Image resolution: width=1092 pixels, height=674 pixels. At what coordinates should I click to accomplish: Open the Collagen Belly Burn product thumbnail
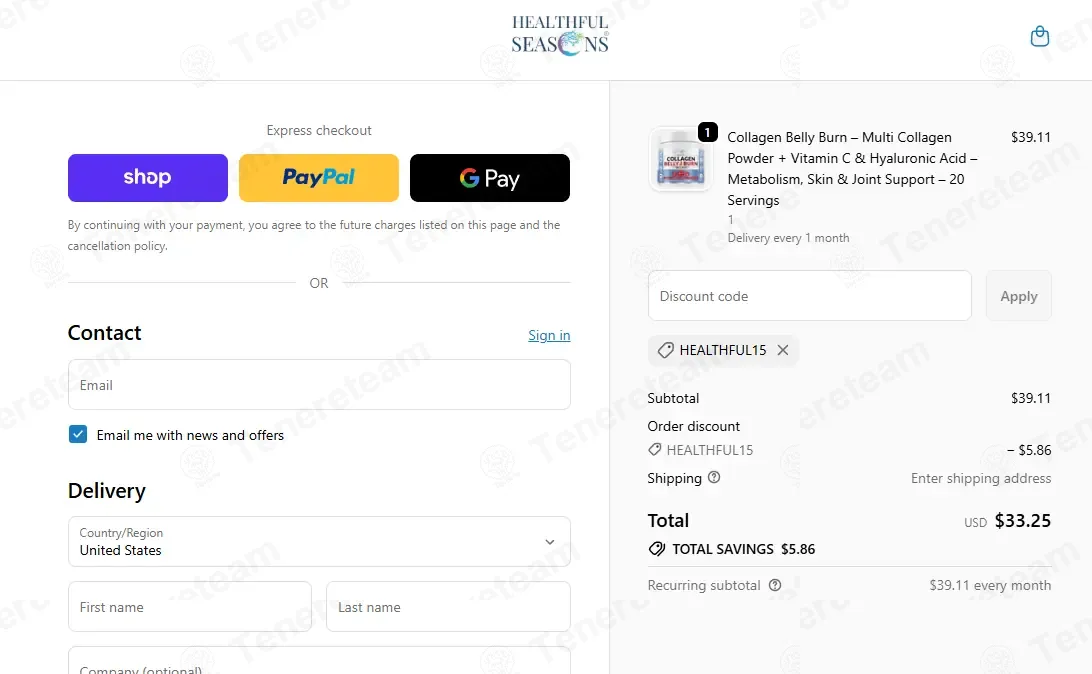[680, 159]
